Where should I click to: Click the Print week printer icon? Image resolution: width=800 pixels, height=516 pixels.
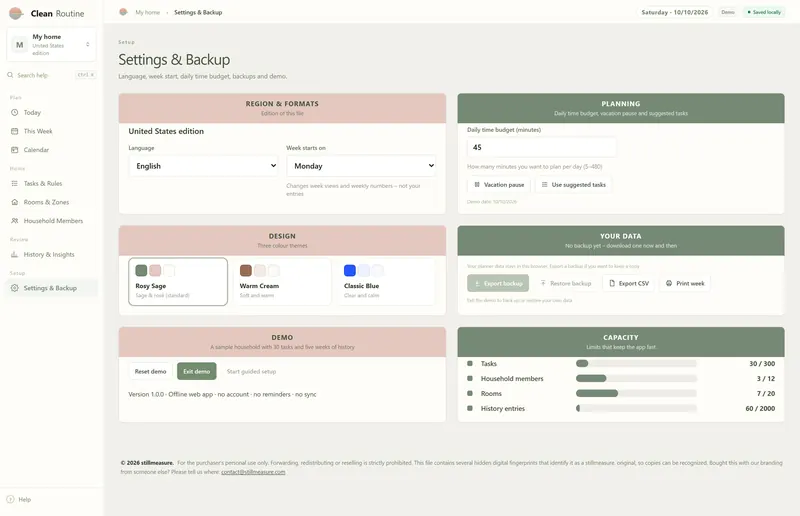click(669, 283)
